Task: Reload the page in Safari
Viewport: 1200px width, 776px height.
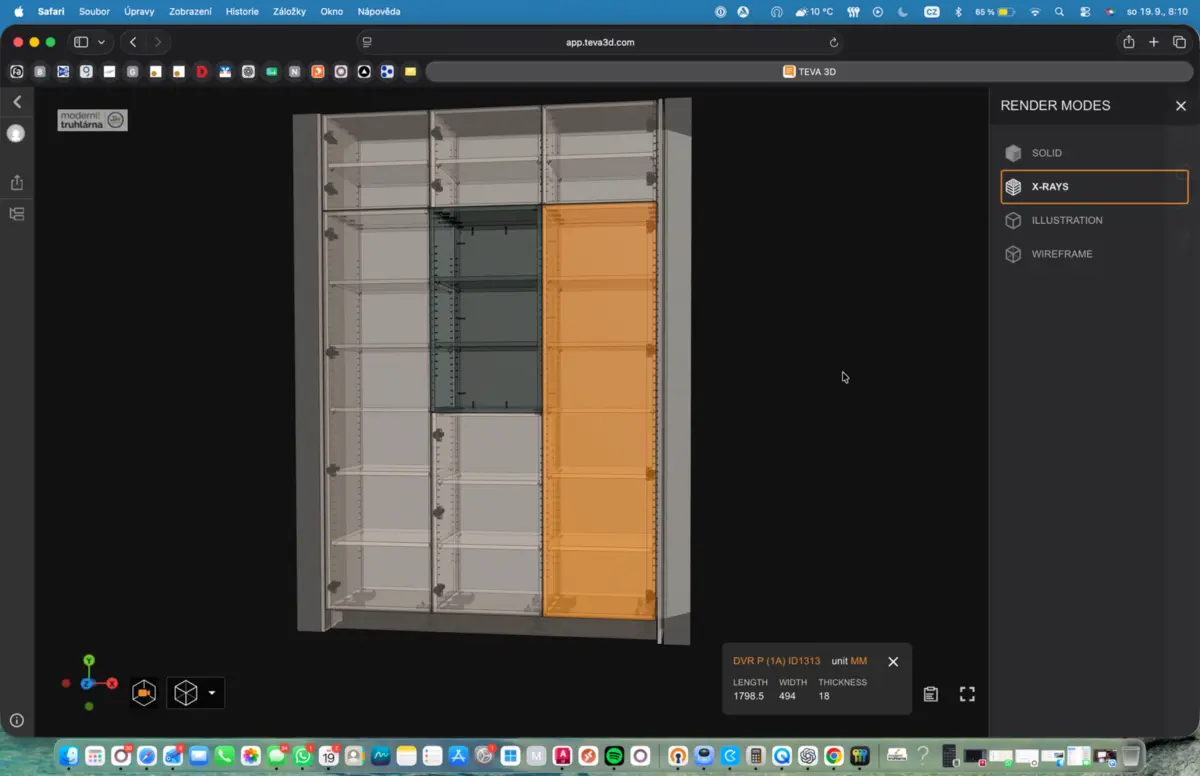Action: pos(834,42)
